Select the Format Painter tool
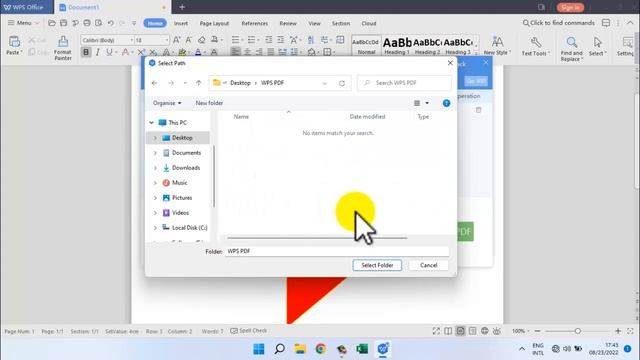 click(x=62, y=48)
